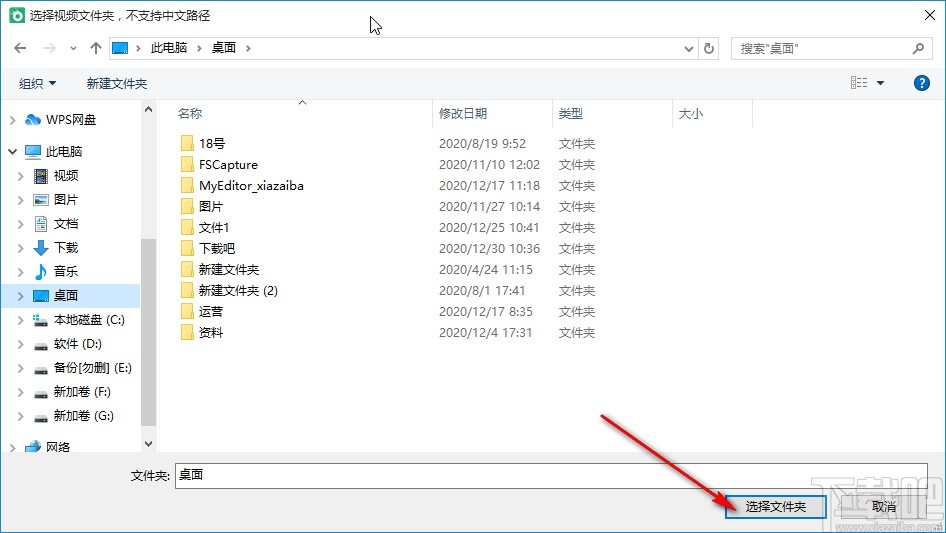Sort by the 名称 column header
This screenshot has height=533, width=946.
pos(190,113)
